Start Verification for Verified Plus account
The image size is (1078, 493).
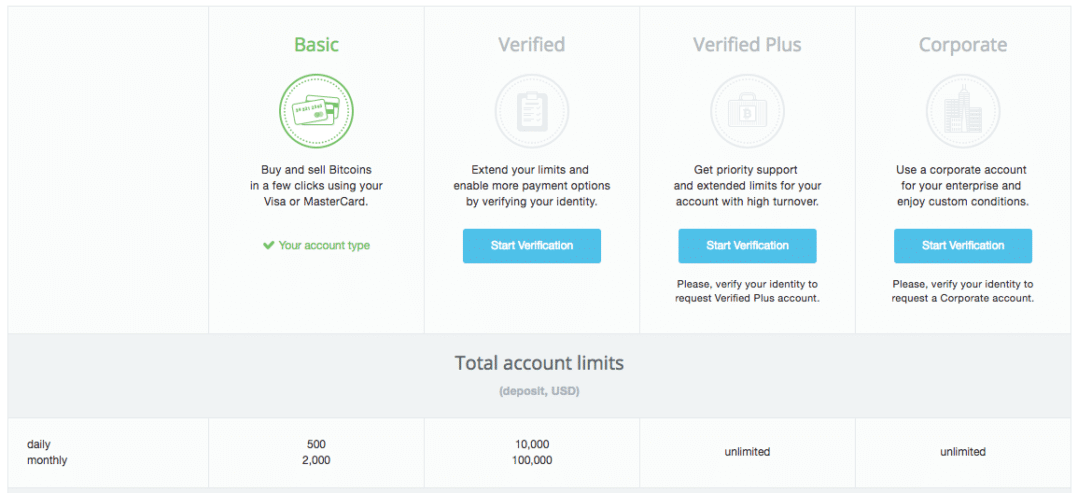pyautogui.click(x=747, y=246)
